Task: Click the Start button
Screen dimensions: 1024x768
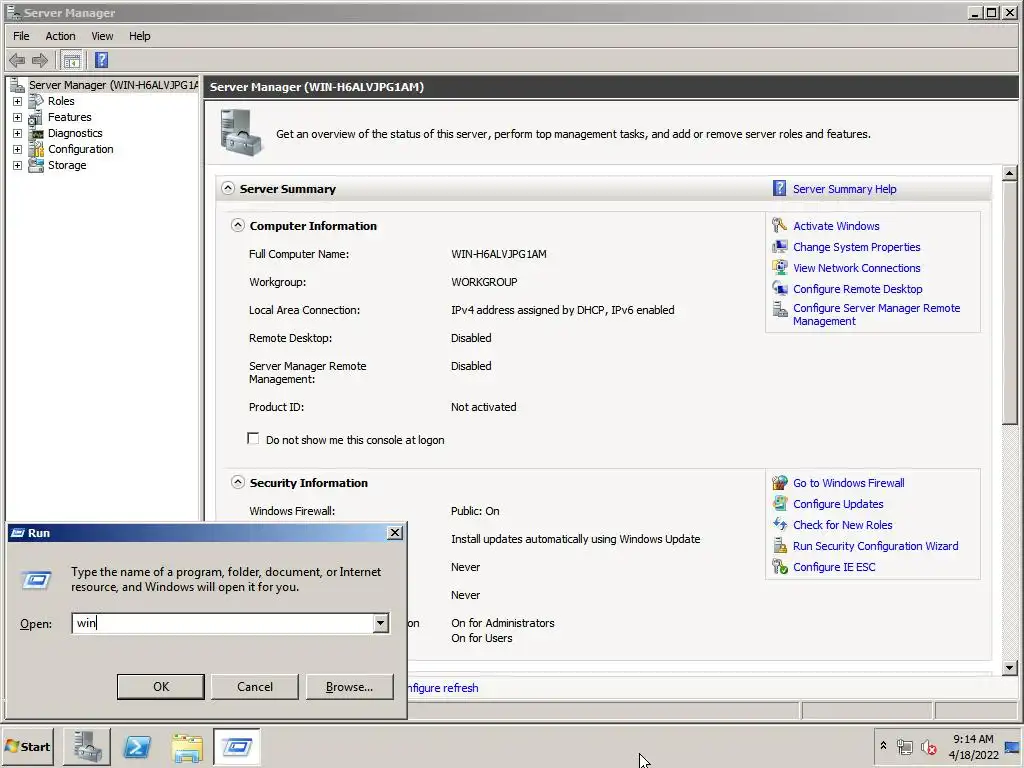Action: pos(28,746)
